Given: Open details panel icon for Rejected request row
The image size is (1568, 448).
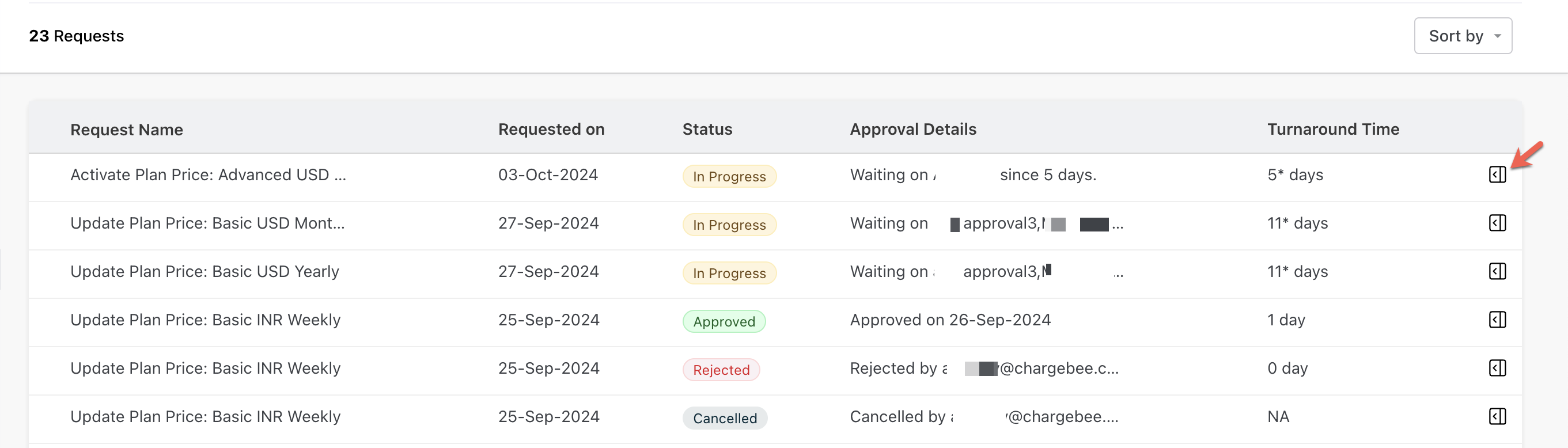Looking at the screenshot, I should pos(1497,369).
